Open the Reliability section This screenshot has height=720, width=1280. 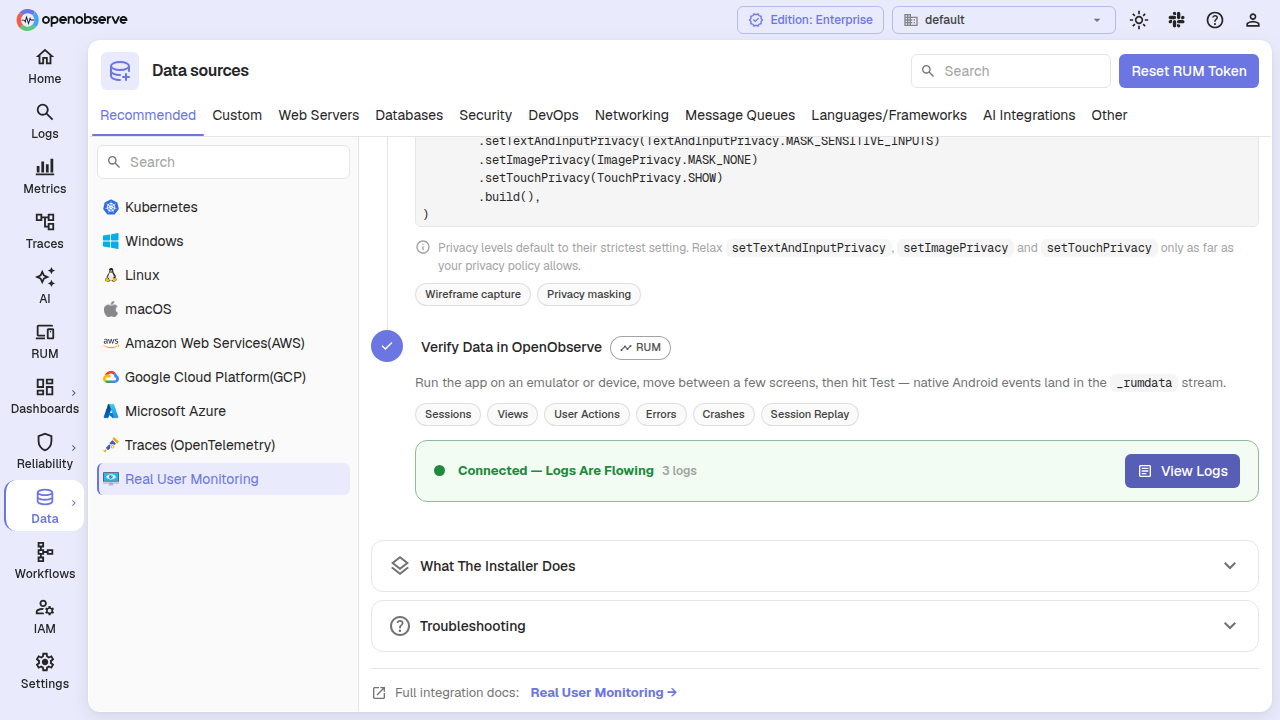(44, 452)
